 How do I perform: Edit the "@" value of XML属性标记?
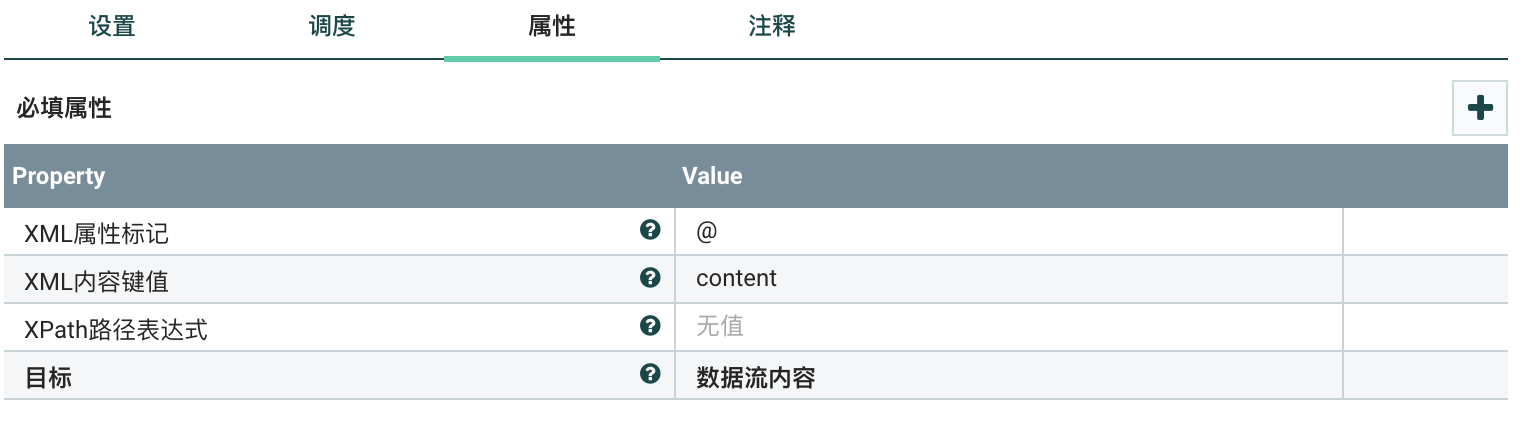point(1008,231)
